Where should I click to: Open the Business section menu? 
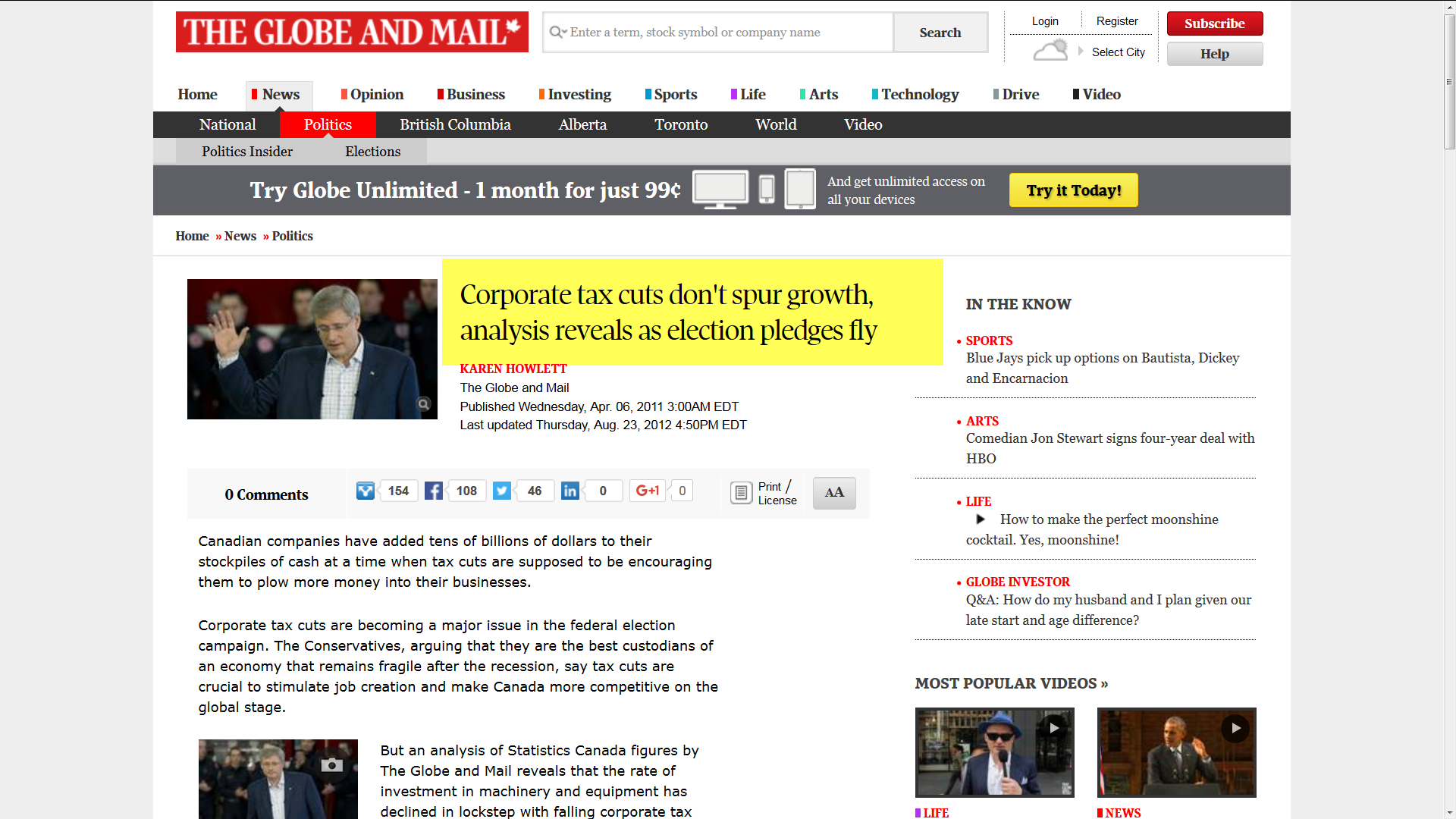[475, 94]
